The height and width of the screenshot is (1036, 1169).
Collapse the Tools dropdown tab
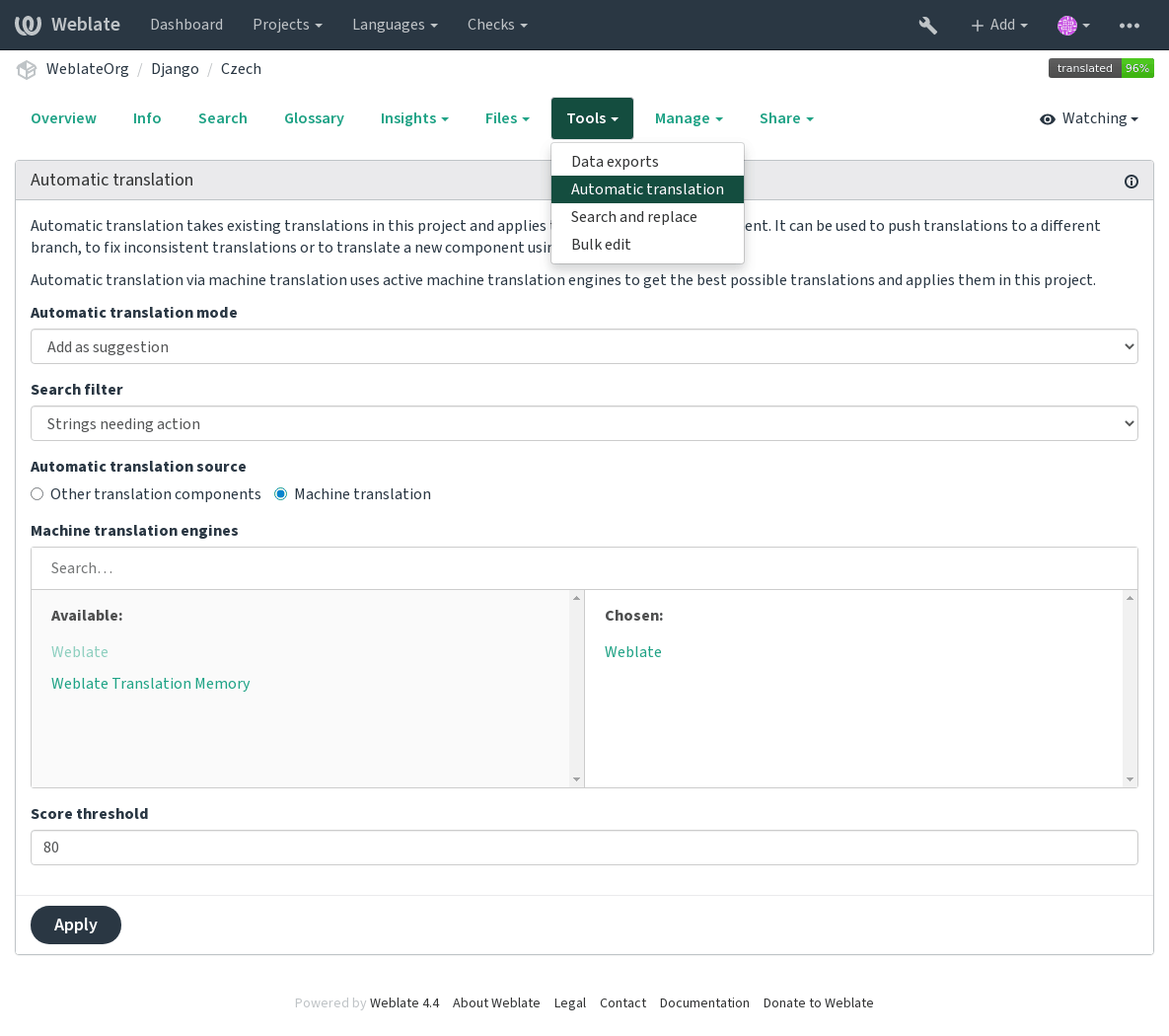coord(592,118)
